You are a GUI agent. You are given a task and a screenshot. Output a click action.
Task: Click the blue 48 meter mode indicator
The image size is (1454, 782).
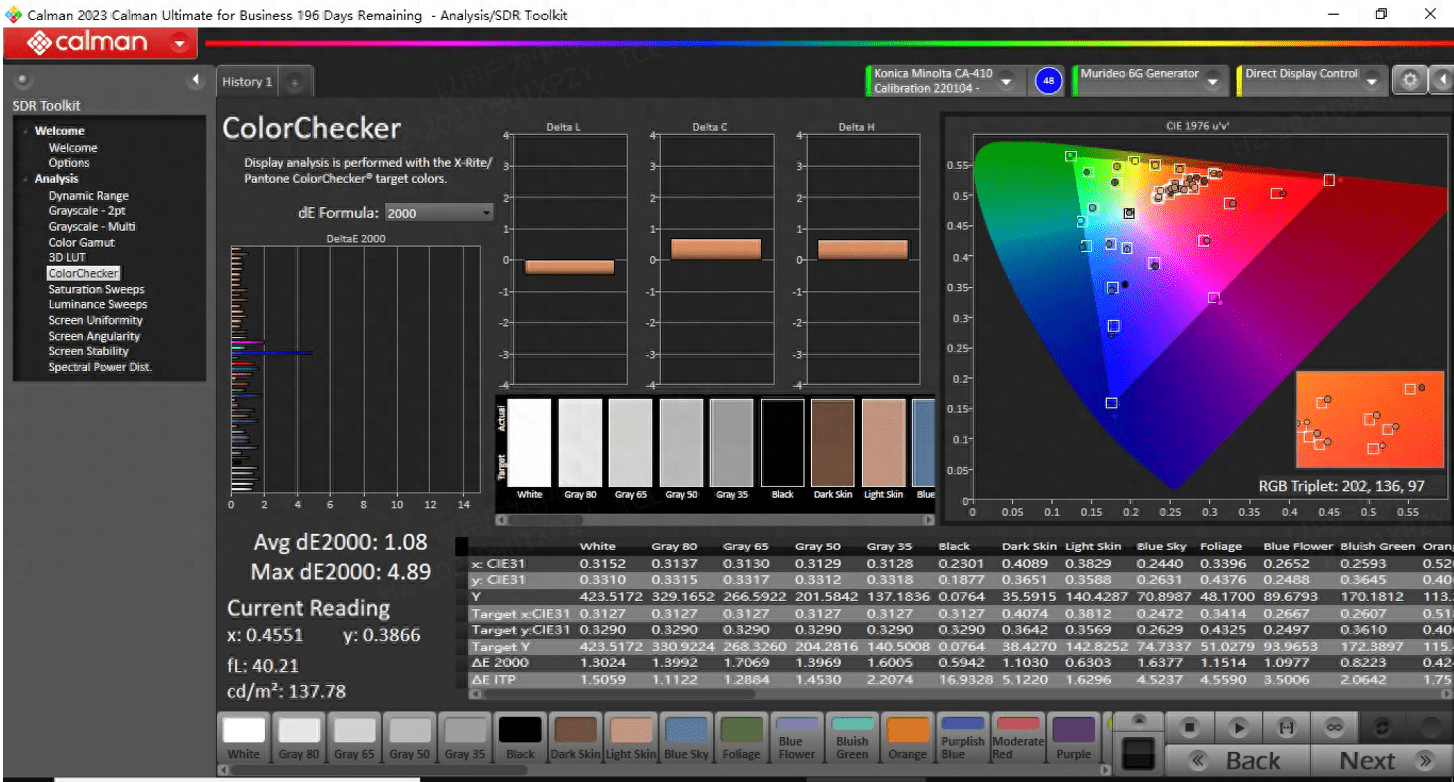[x=1047, y=81]
